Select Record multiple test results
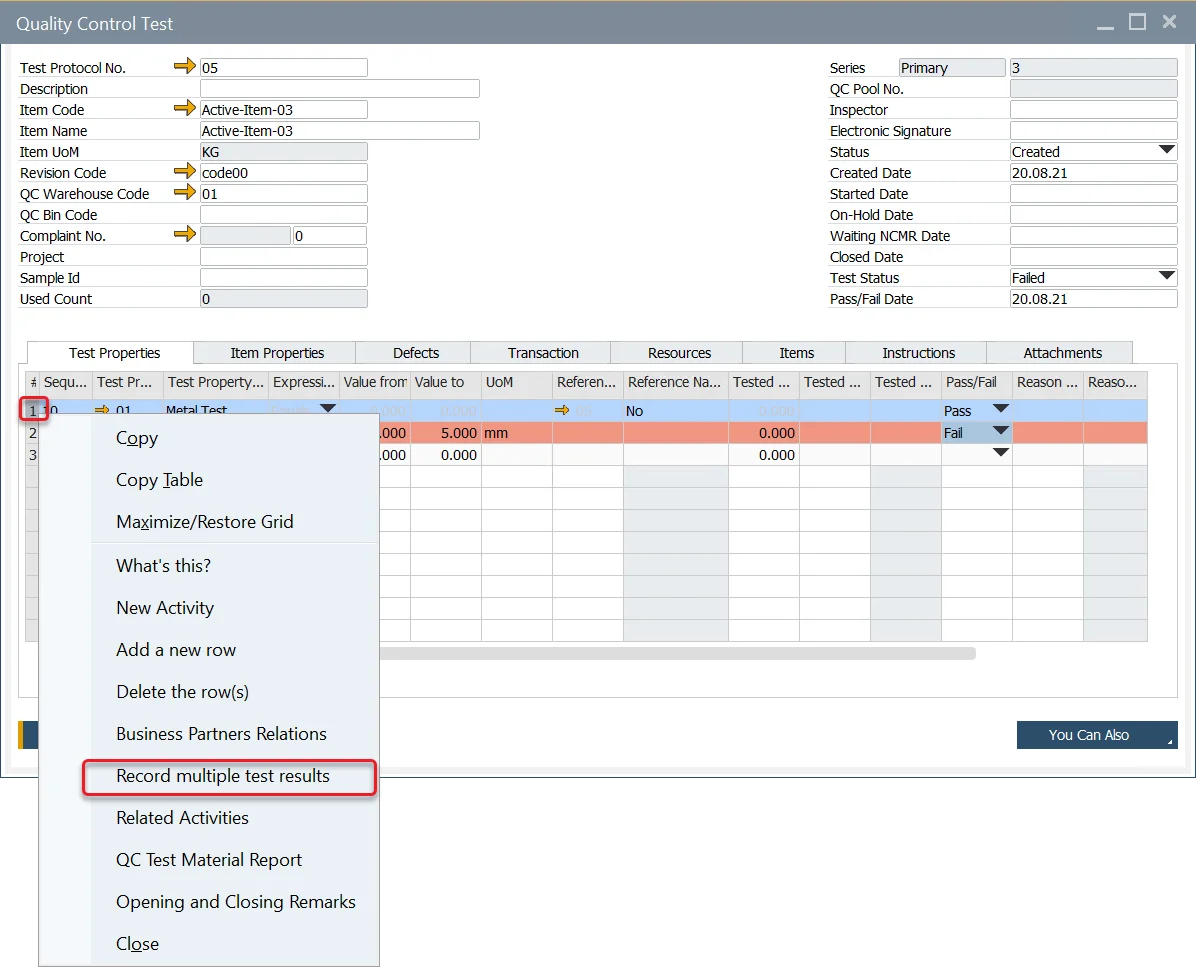This screenshot has width=1196, height=967. (223, 776)
